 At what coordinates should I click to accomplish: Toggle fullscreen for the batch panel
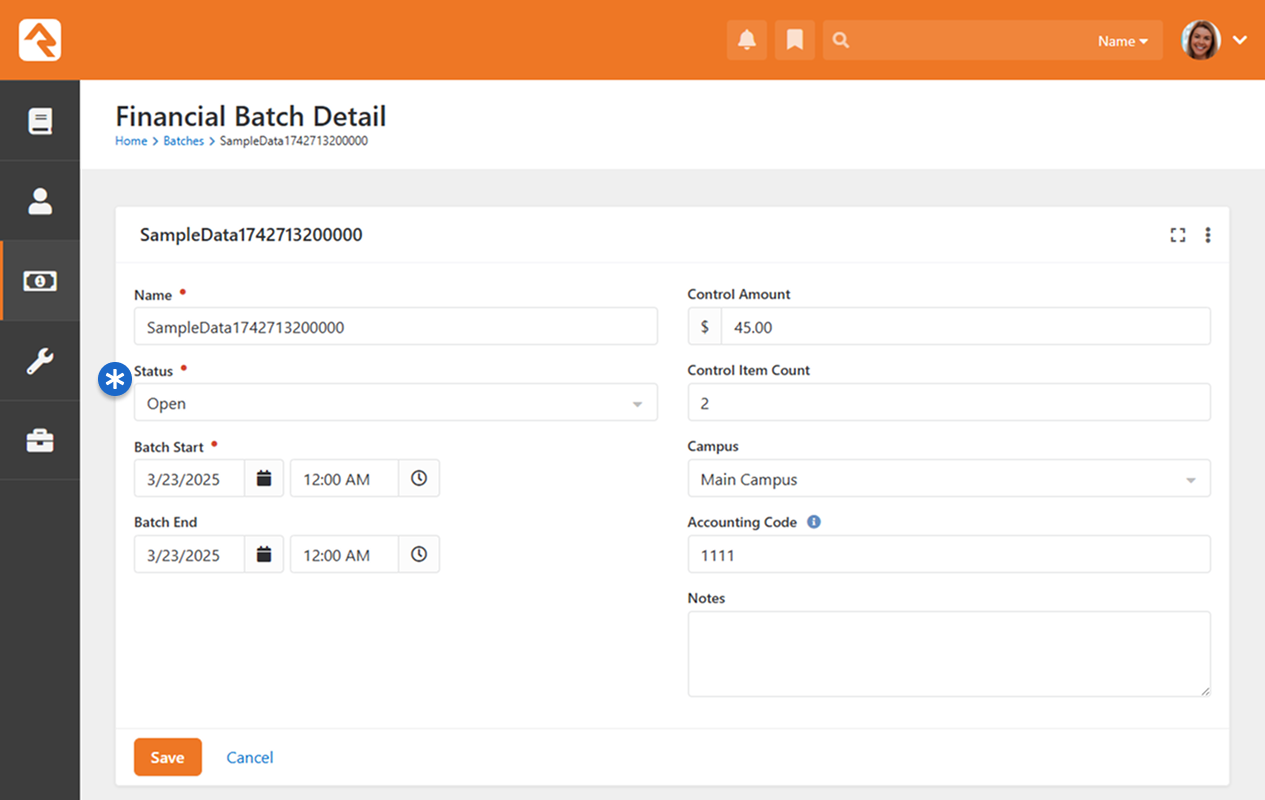point(1178,235)
